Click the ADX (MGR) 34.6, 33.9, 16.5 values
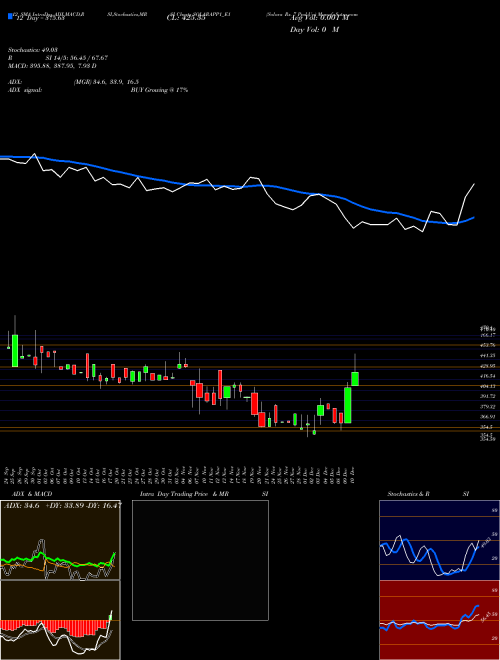This screenshot has width=500, height=660. 106,82
